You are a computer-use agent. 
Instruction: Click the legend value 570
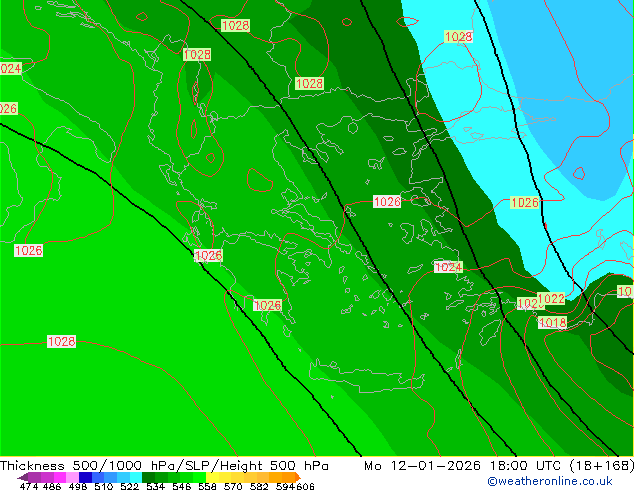click(233, 486)
